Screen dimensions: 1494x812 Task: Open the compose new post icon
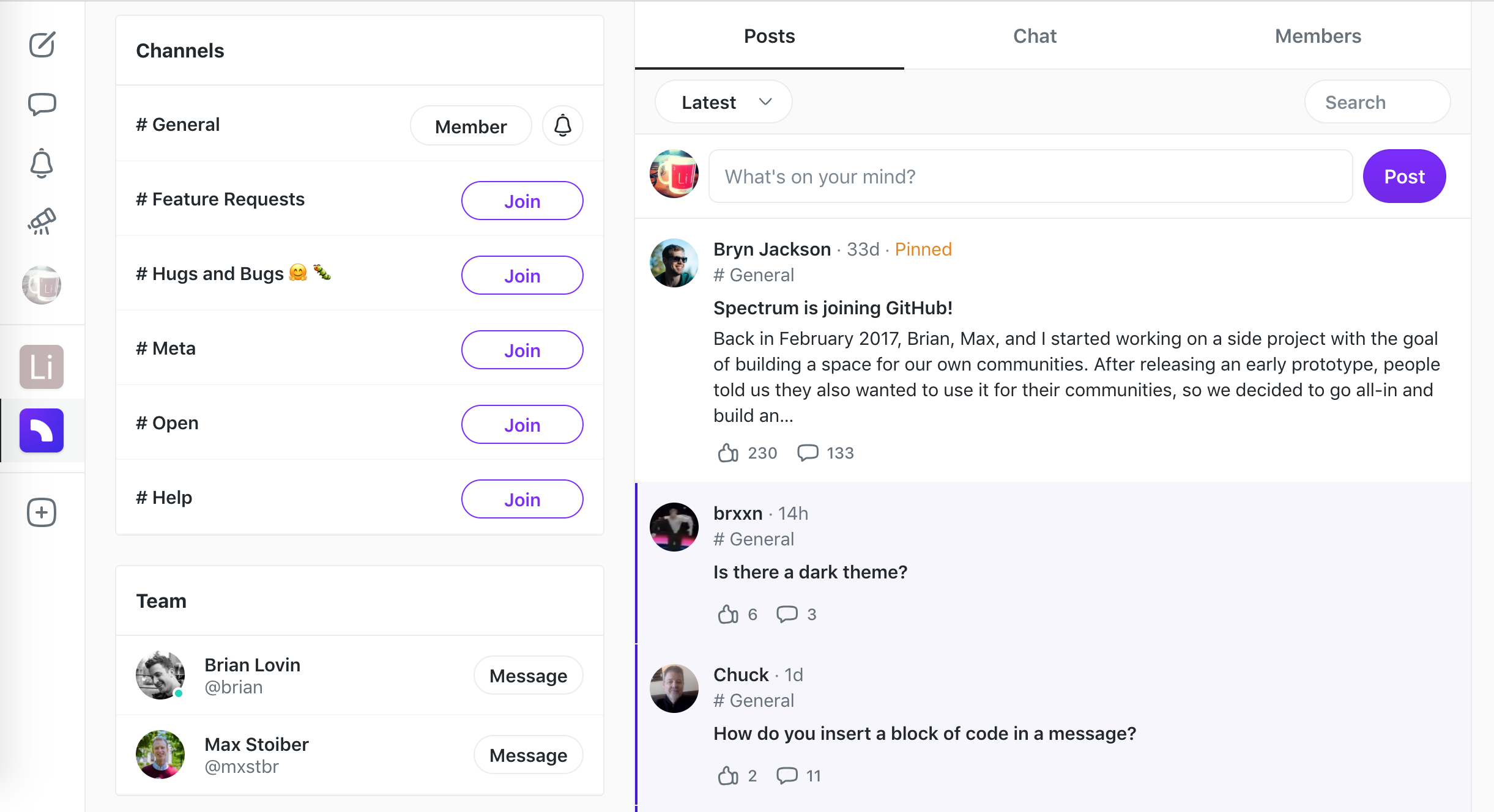click(42, 45)
